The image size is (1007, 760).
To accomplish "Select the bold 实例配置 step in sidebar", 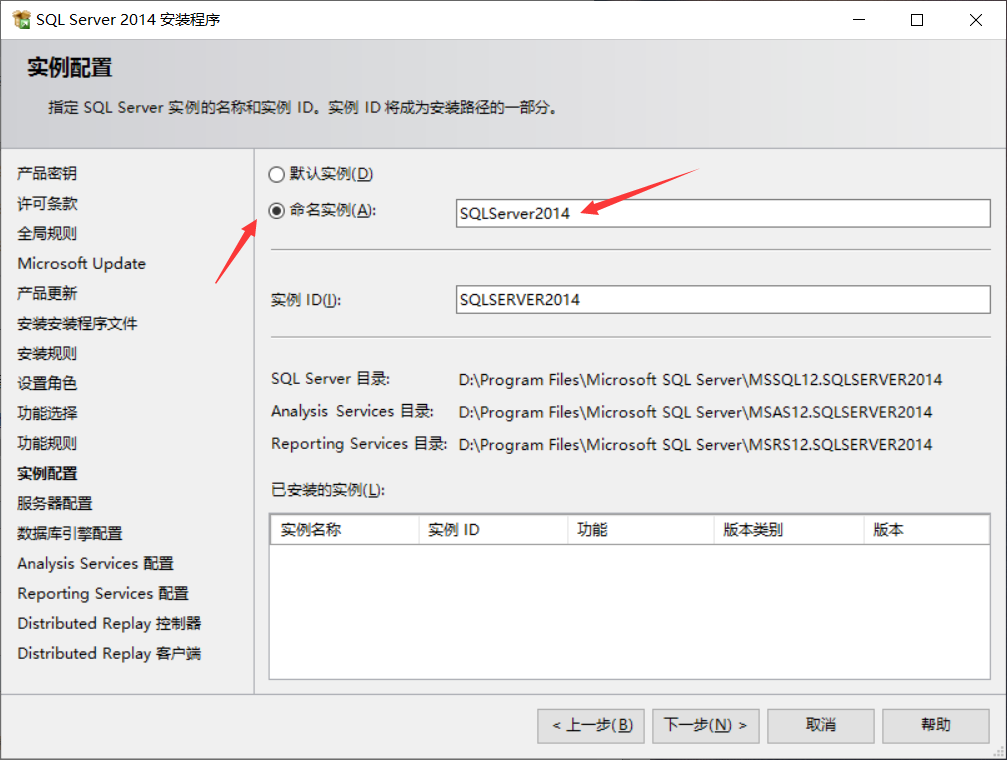I will 47,473.
